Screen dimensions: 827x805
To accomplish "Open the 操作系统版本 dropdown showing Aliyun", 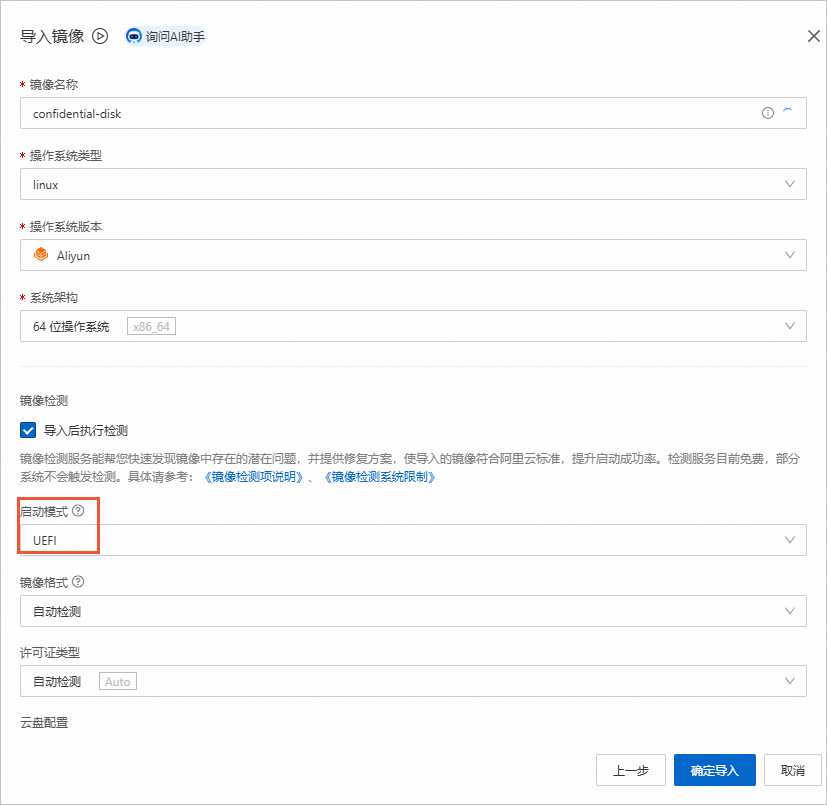I will coord(413,255).
